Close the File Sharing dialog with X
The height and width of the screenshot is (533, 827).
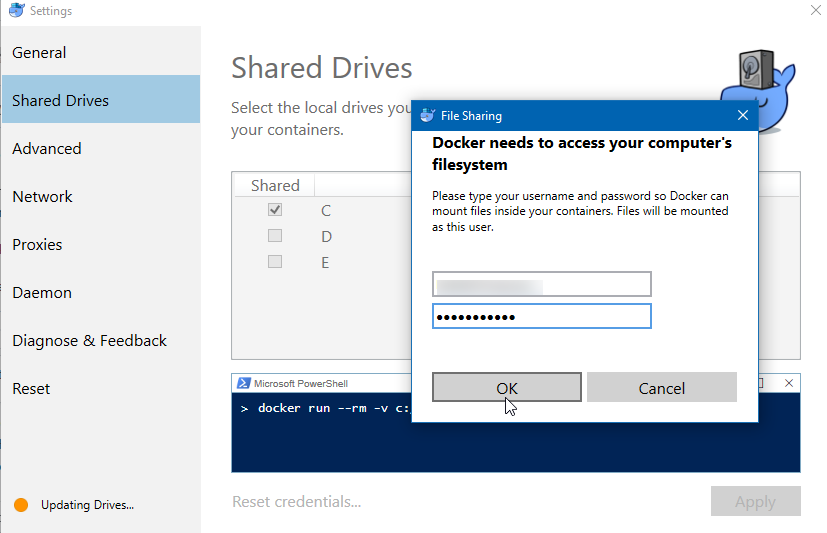click(x=743, y=115)
